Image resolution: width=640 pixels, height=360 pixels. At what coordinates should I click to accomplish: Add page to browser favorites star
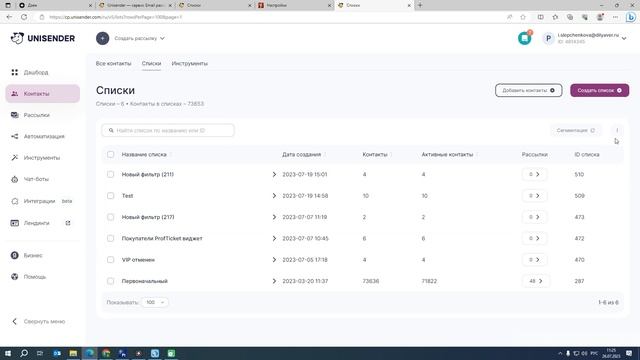[x=523, y=17]
